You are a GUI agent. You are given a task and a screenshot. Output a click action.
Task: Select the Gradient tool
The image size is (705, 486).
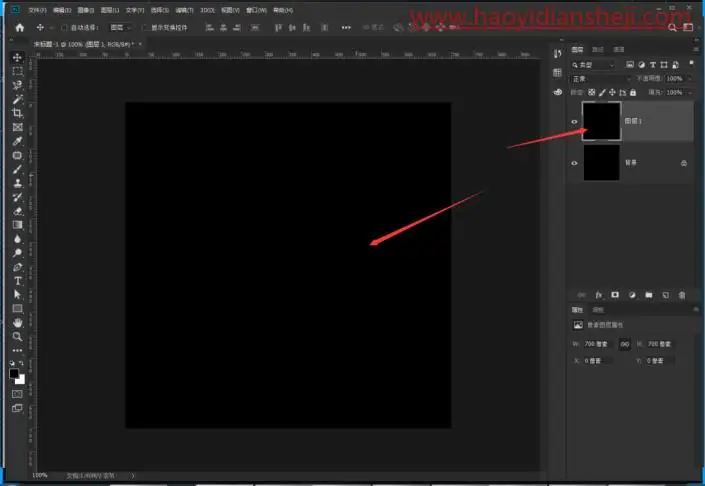tap(17, 225)
